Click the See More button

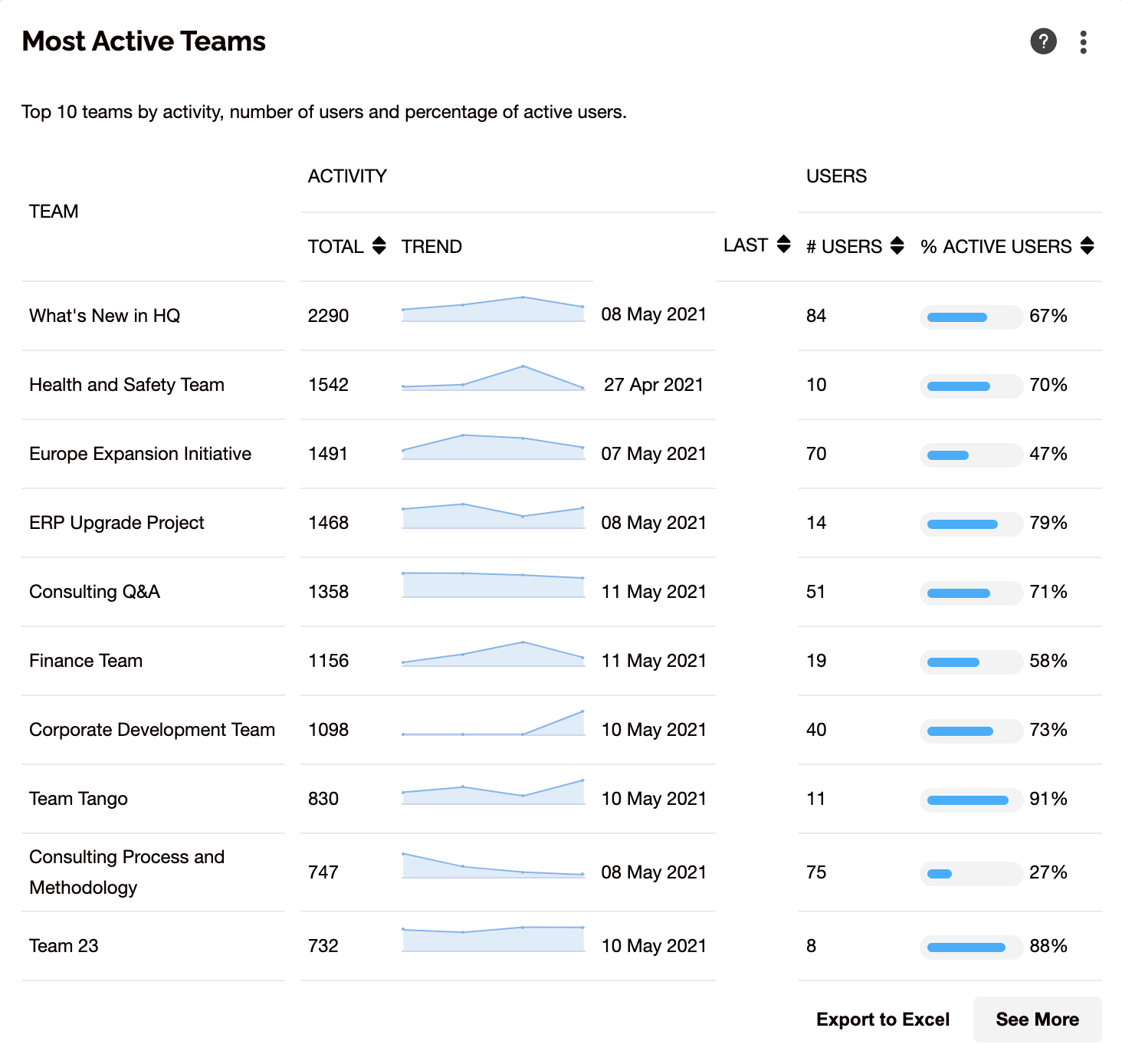[1037, 1020]
